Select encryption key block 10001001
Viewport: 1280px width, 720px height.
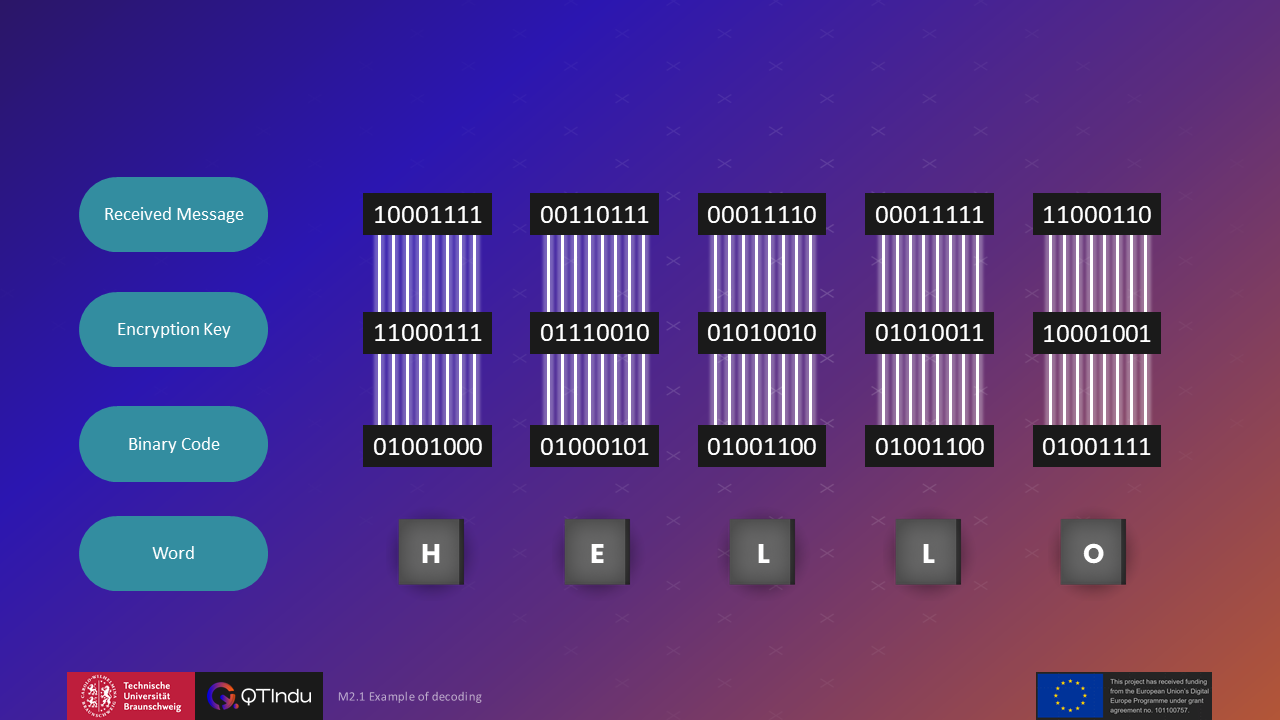tap(1097, 333)
